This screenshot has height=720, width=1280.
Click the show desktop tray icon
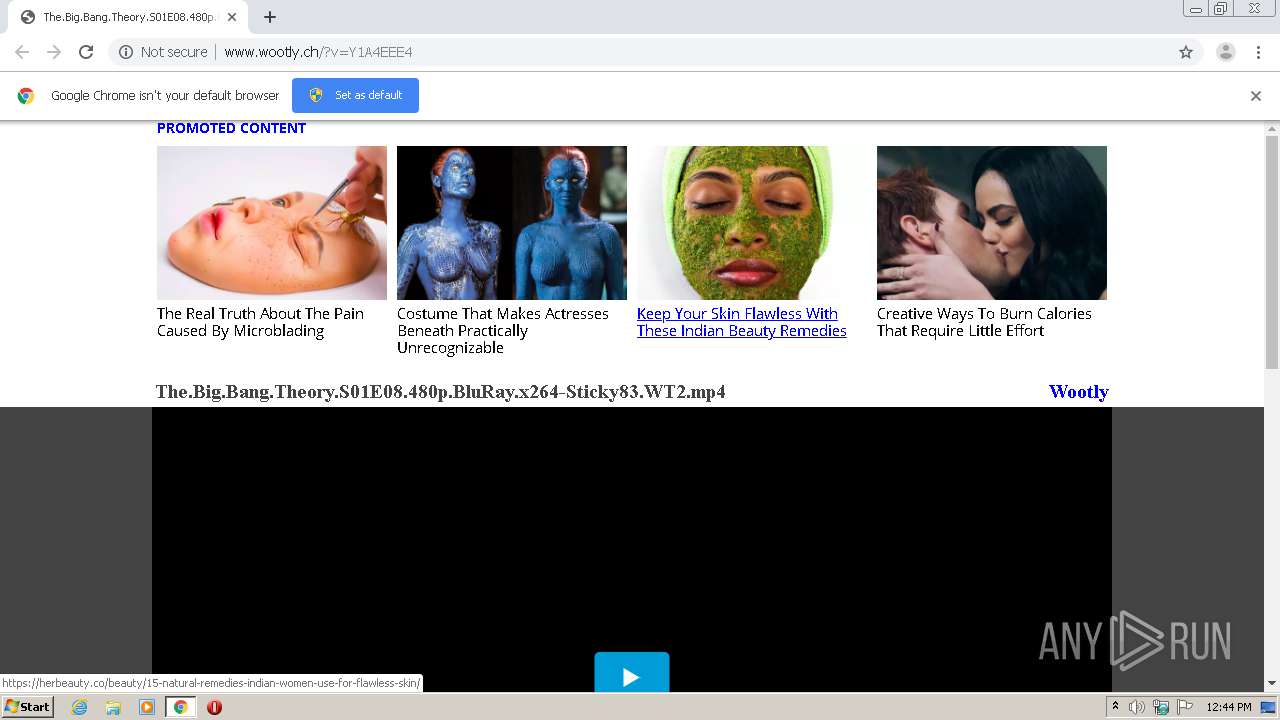click(x=1268, y=707)
